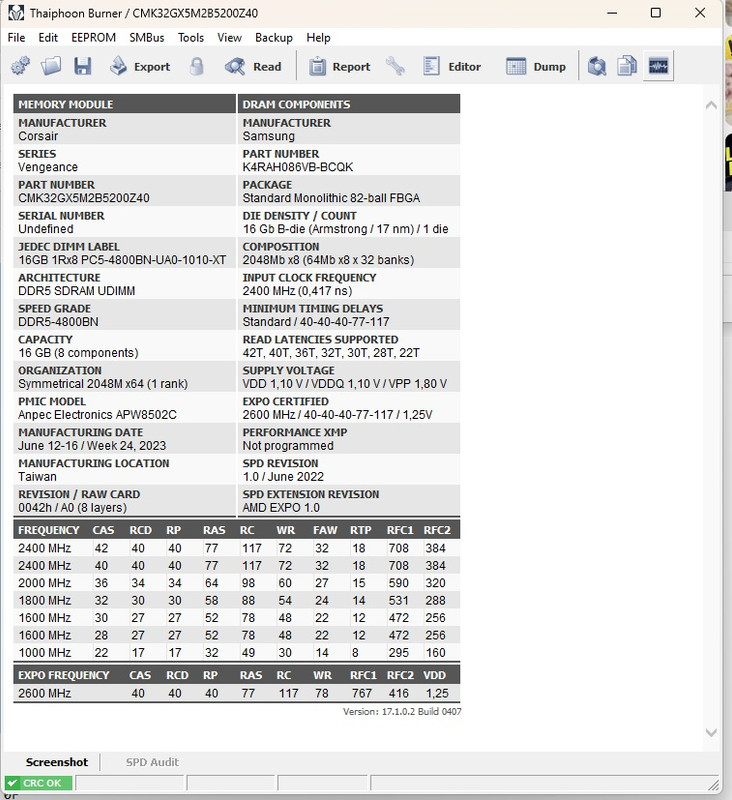Viewport: 732px width, 800px height.
Task: Click the padlock write-protection icon
Action: click(196, 66)
